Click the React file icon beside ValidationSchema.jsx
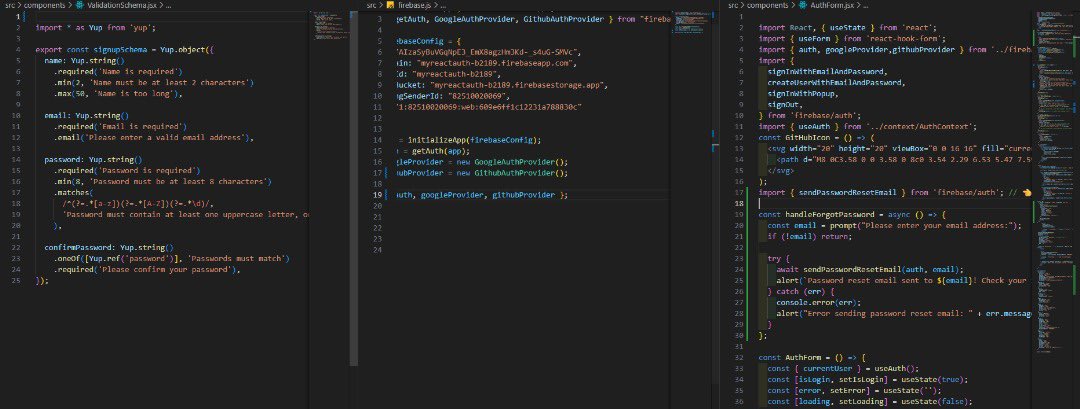The image size is (1080, 409). pos(81,5)
